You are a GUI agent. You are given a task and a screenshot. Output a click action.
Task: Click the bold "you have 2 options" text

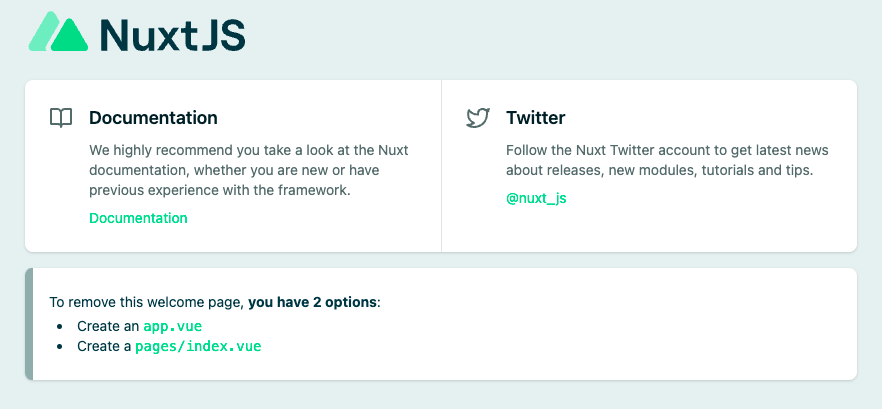313,302
